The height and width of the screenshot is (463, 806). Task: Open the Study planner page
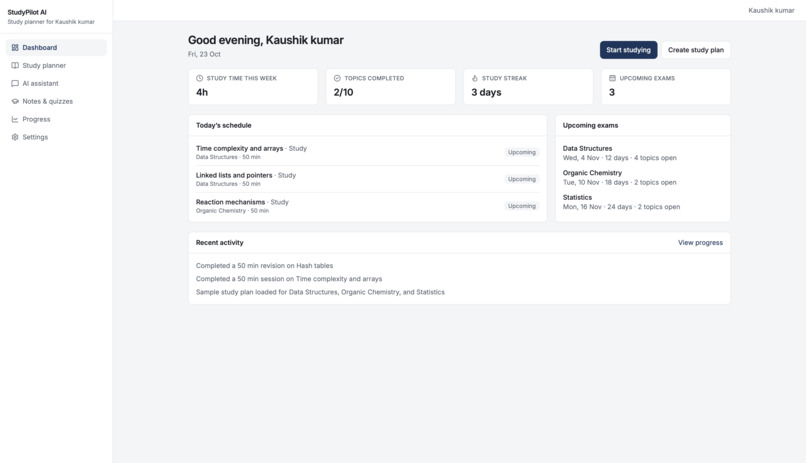pyautogui.click(x=56, y=65)
